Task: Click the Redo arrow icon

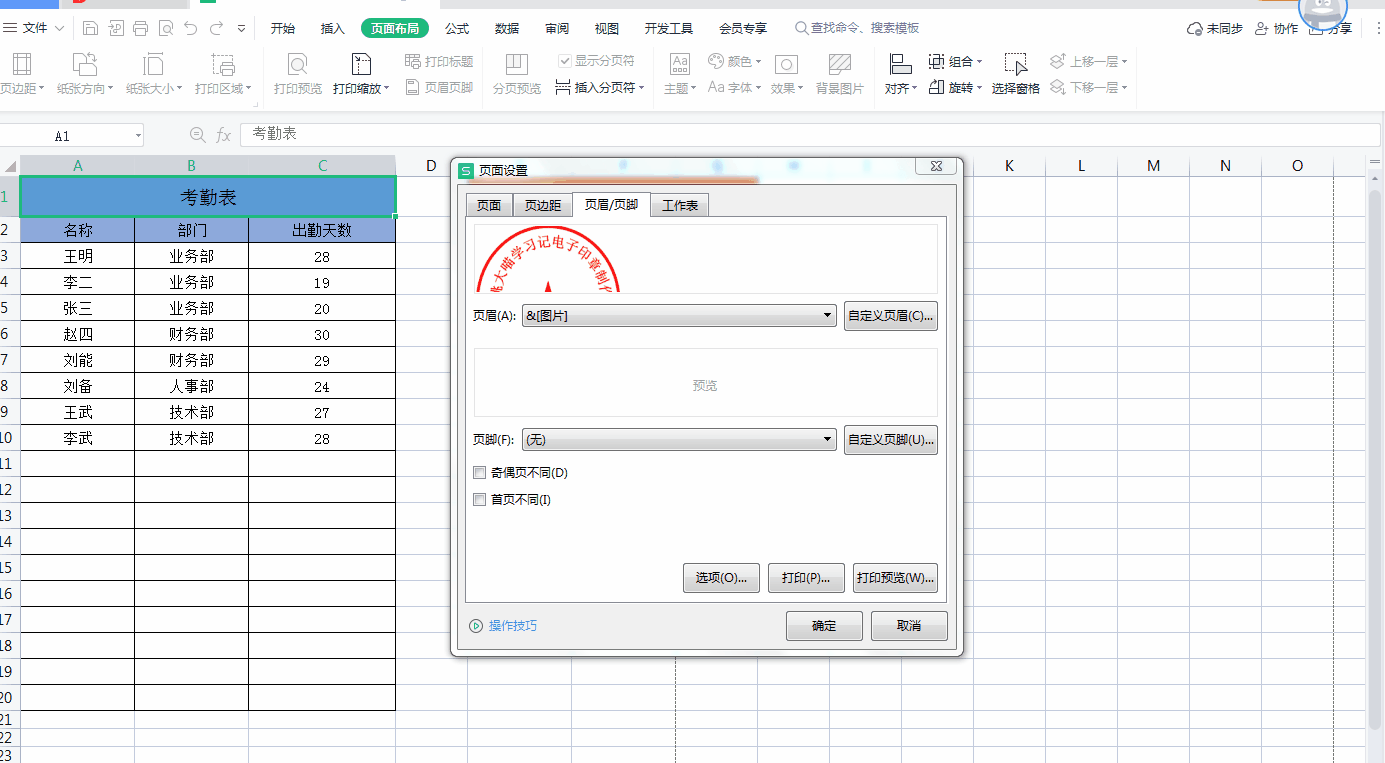Action: point(216,28)
